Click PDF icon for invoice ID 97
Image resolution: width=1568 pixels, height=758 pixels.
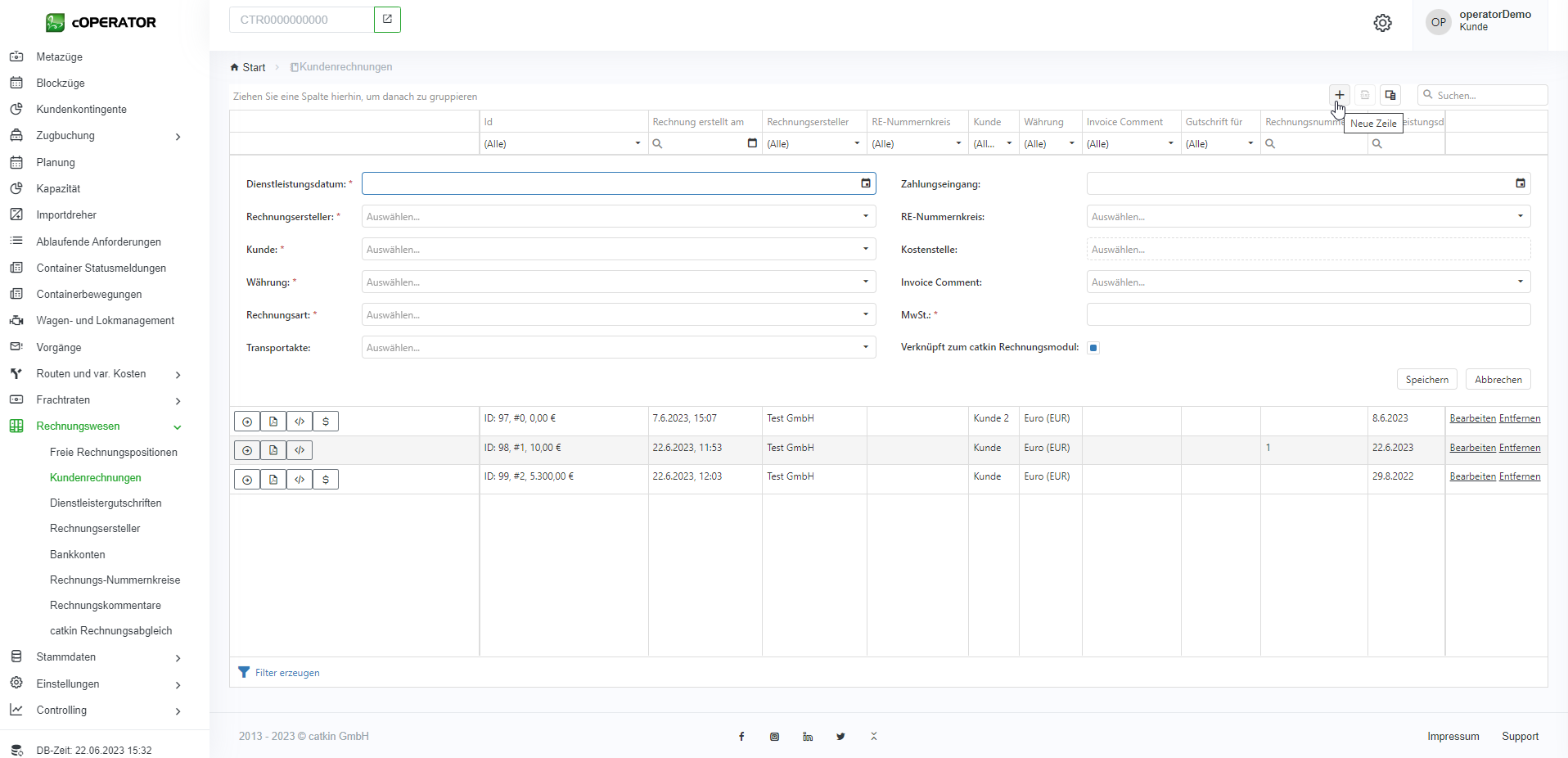point(273,422)
